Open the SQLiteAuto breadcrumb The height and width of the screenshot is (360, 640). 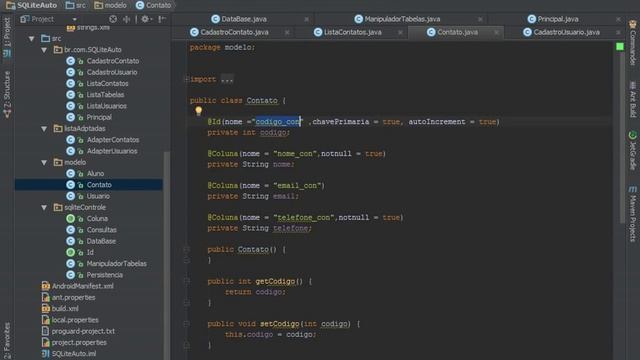pos(31,5)
